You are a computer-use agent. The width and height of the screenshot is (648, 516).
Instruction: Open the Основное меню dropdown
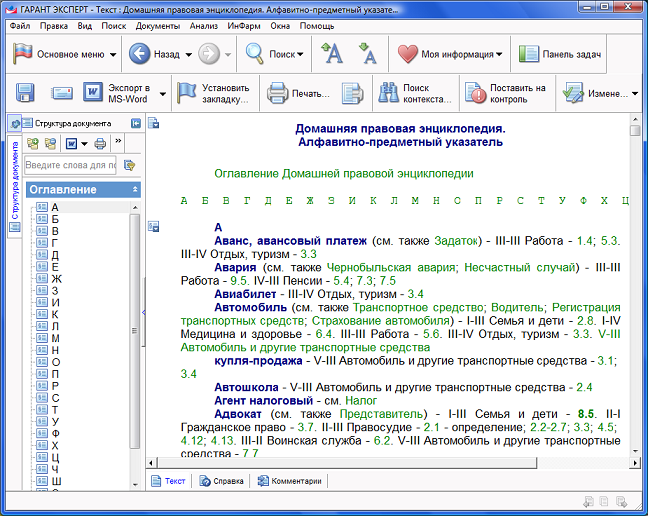tap(112, 54)
